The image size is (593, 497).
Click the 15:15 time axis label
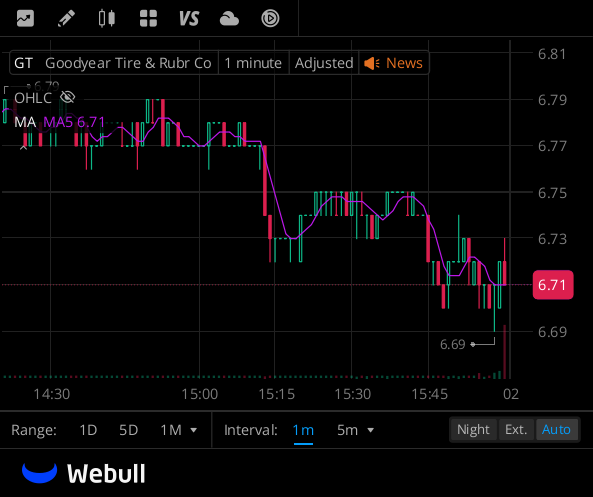coord(276,394)
